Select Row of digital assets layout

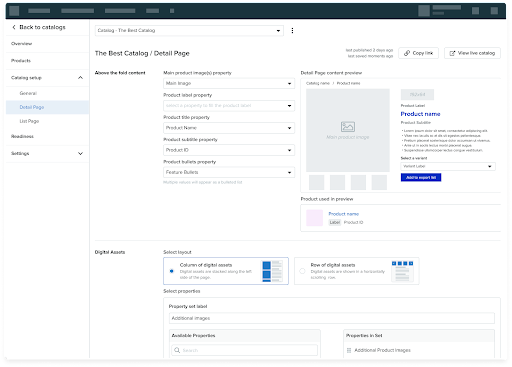pyautogui.click(x=357, y=271)
